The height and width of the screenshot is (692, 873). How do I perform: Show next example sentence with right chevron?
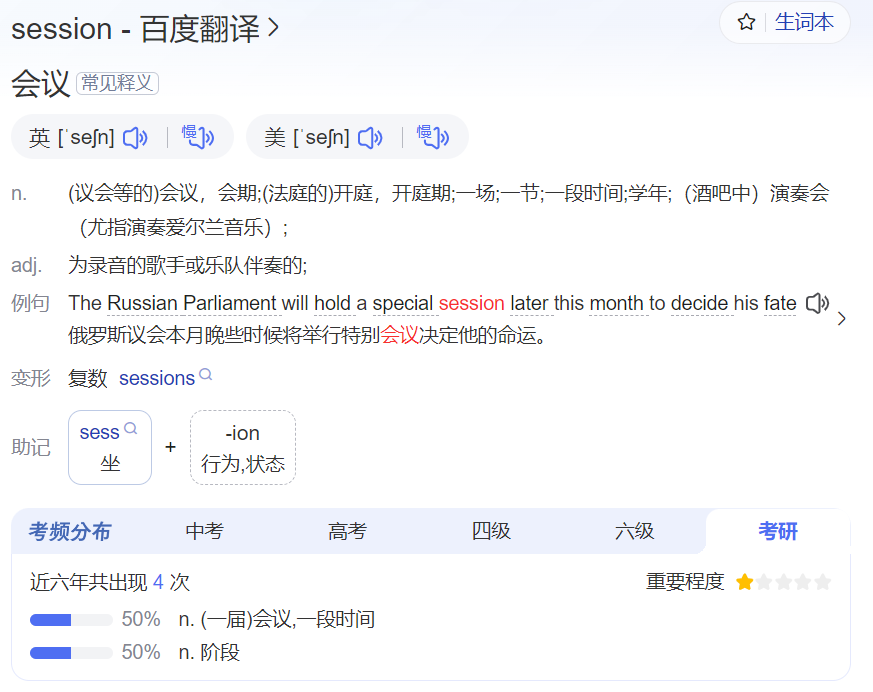pyautogui.click(x=841, y=318)
